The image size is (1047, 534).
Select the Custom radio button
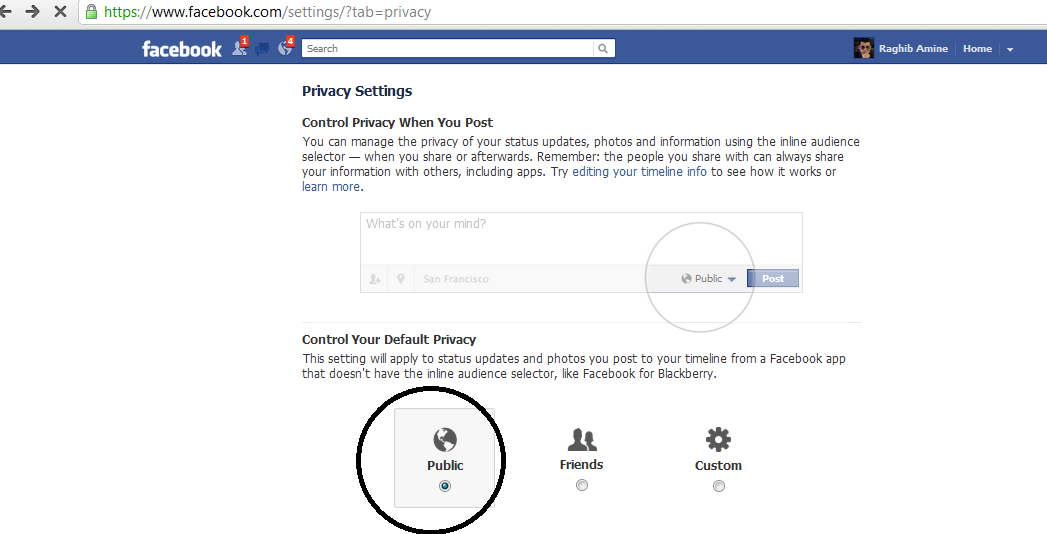coord(718,487)
